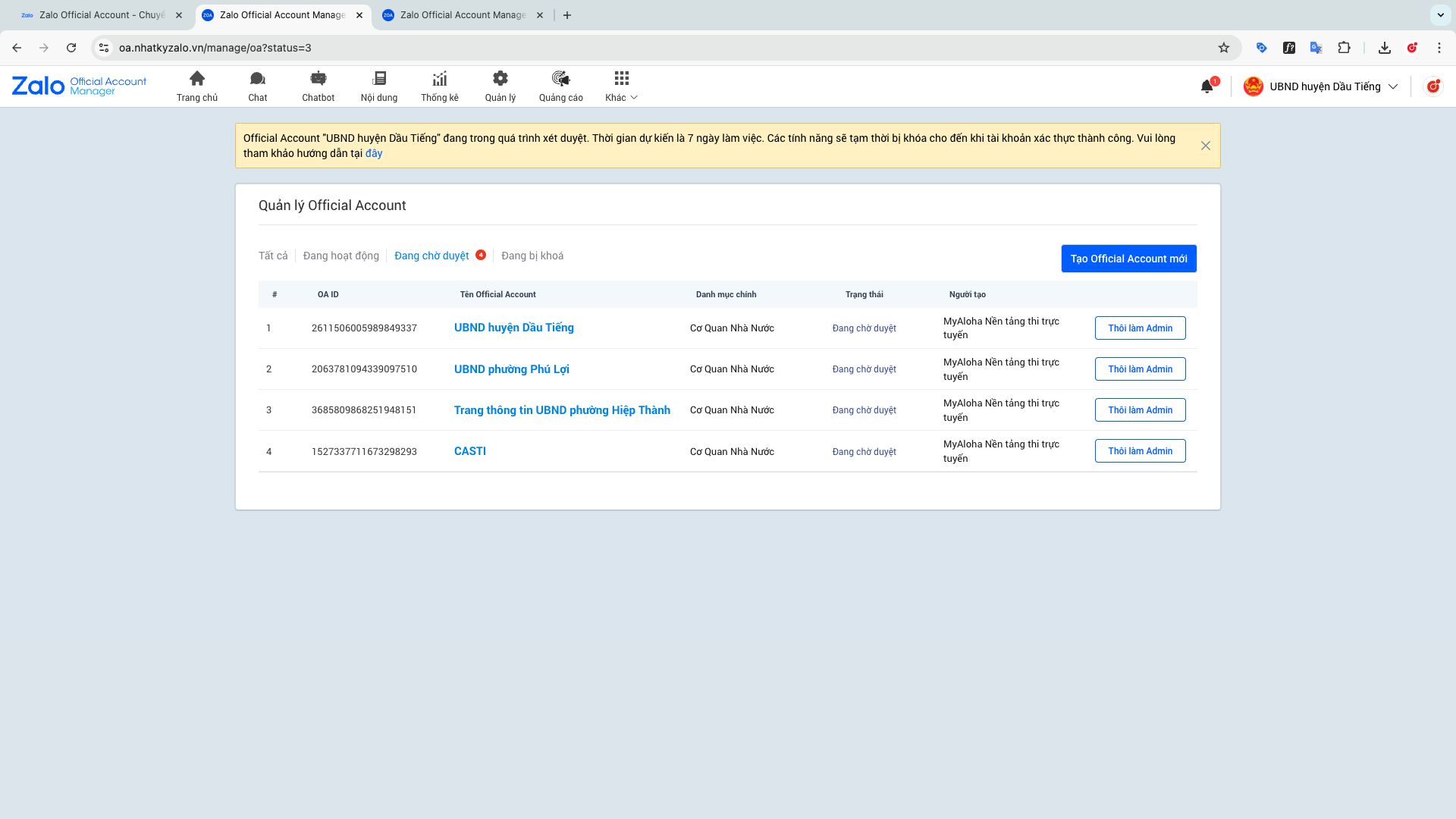The width and height of the screenshot is (1456, 819).
Task: Bookmark page with star icon
Action: pyautogui.click(x=1224, y=48)
